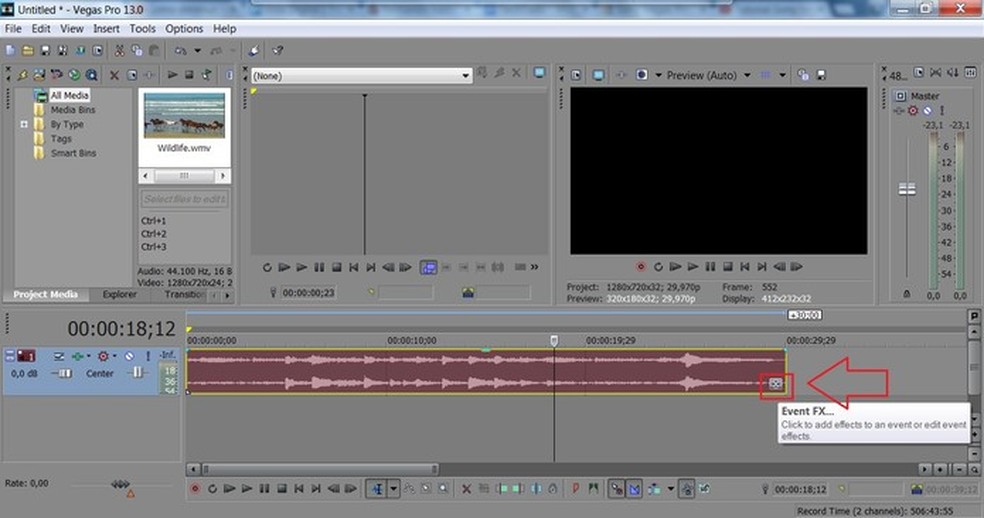Viewport: 984px width, 518px height.
Task: Click the Save icon in the main toolbar
Action: (x=45, y=50)
